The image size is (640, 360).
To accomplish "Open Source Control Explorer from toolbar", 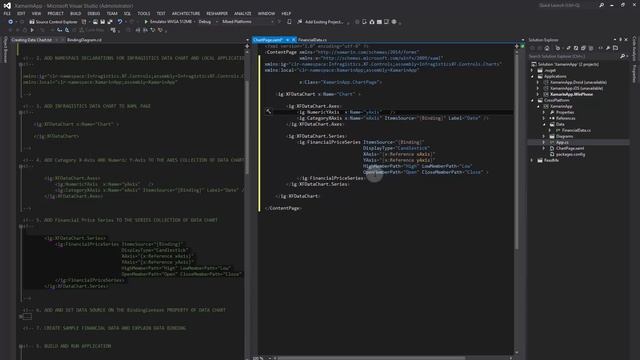I will point(53,22).
